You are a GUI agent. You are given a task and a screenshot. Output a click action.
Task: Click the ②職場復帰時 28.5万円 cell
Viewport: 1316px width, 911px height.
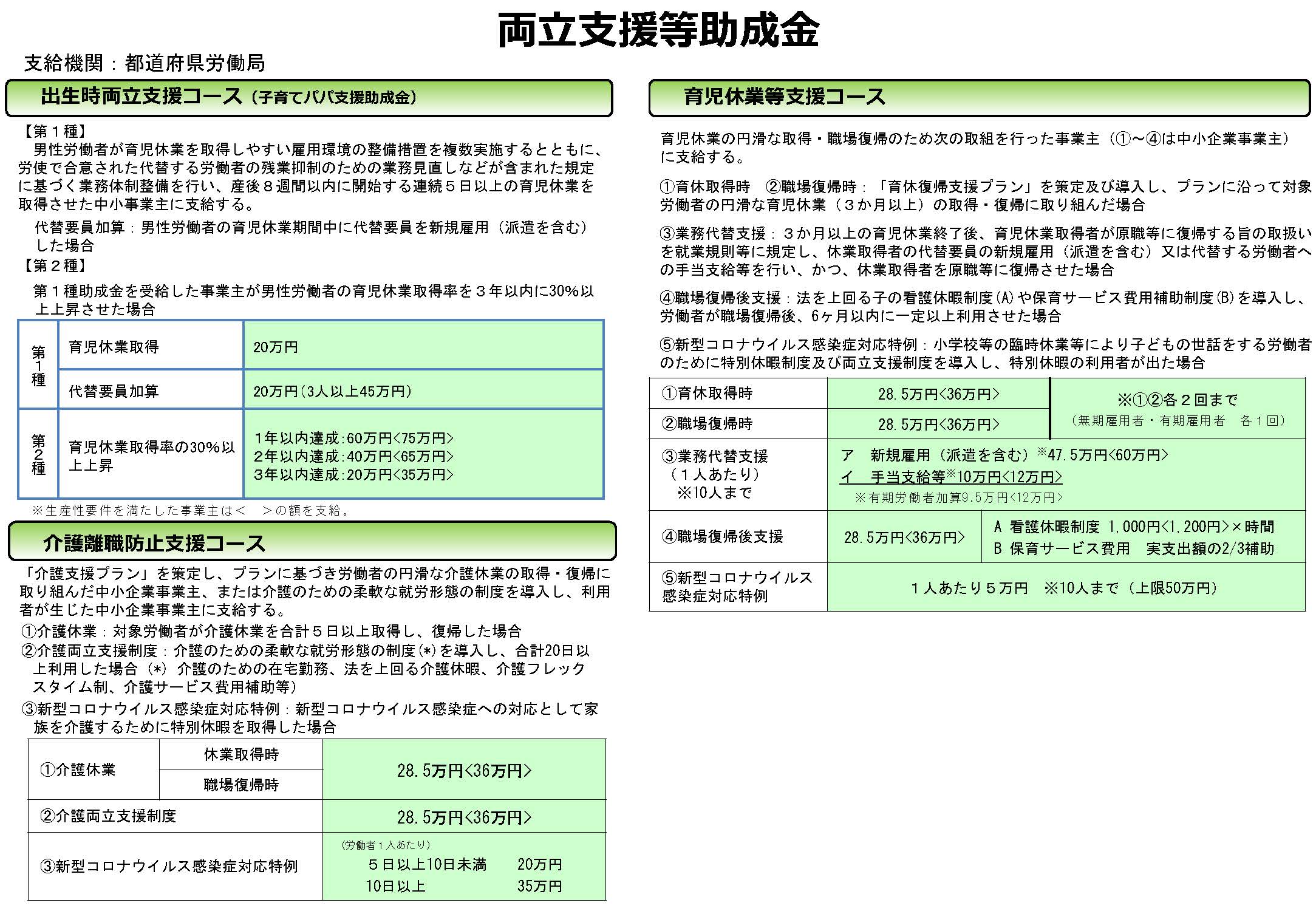point(938,424)
